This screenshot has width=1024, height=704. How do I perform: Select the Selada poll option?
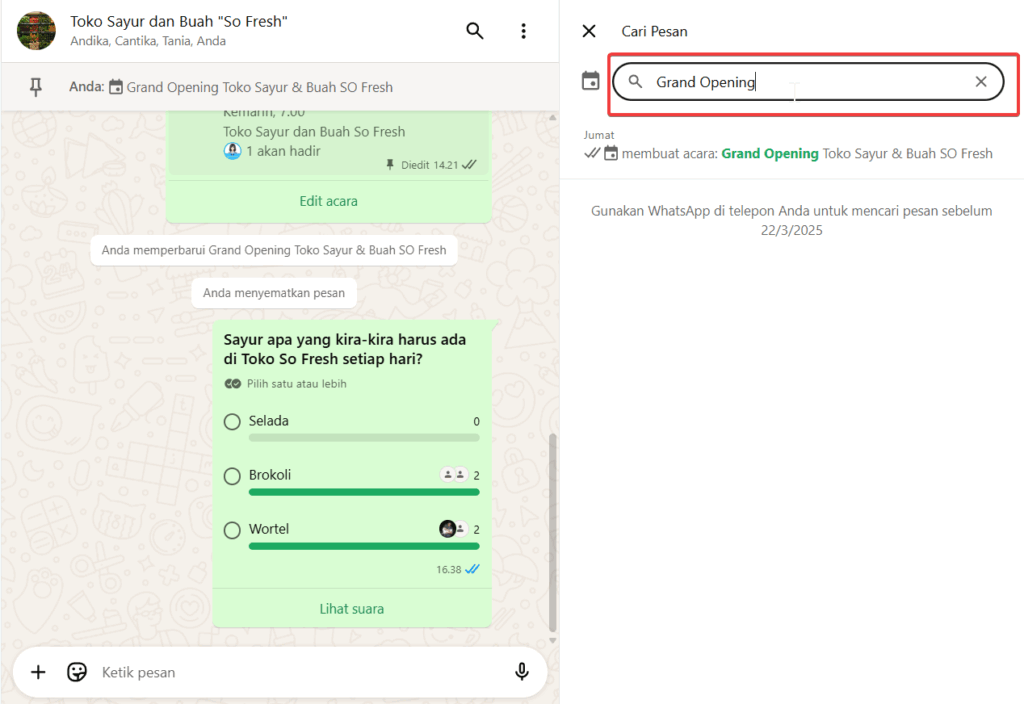[x=232, y=422]
